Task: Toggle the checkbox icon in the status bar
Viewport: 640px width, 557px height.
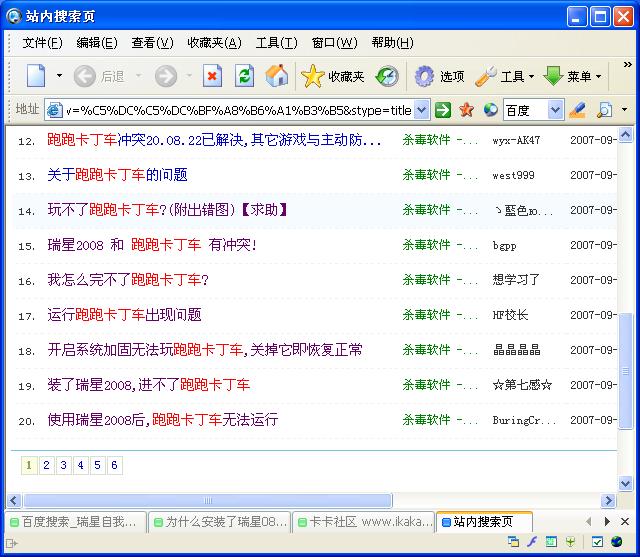Action: coord(597,542)
